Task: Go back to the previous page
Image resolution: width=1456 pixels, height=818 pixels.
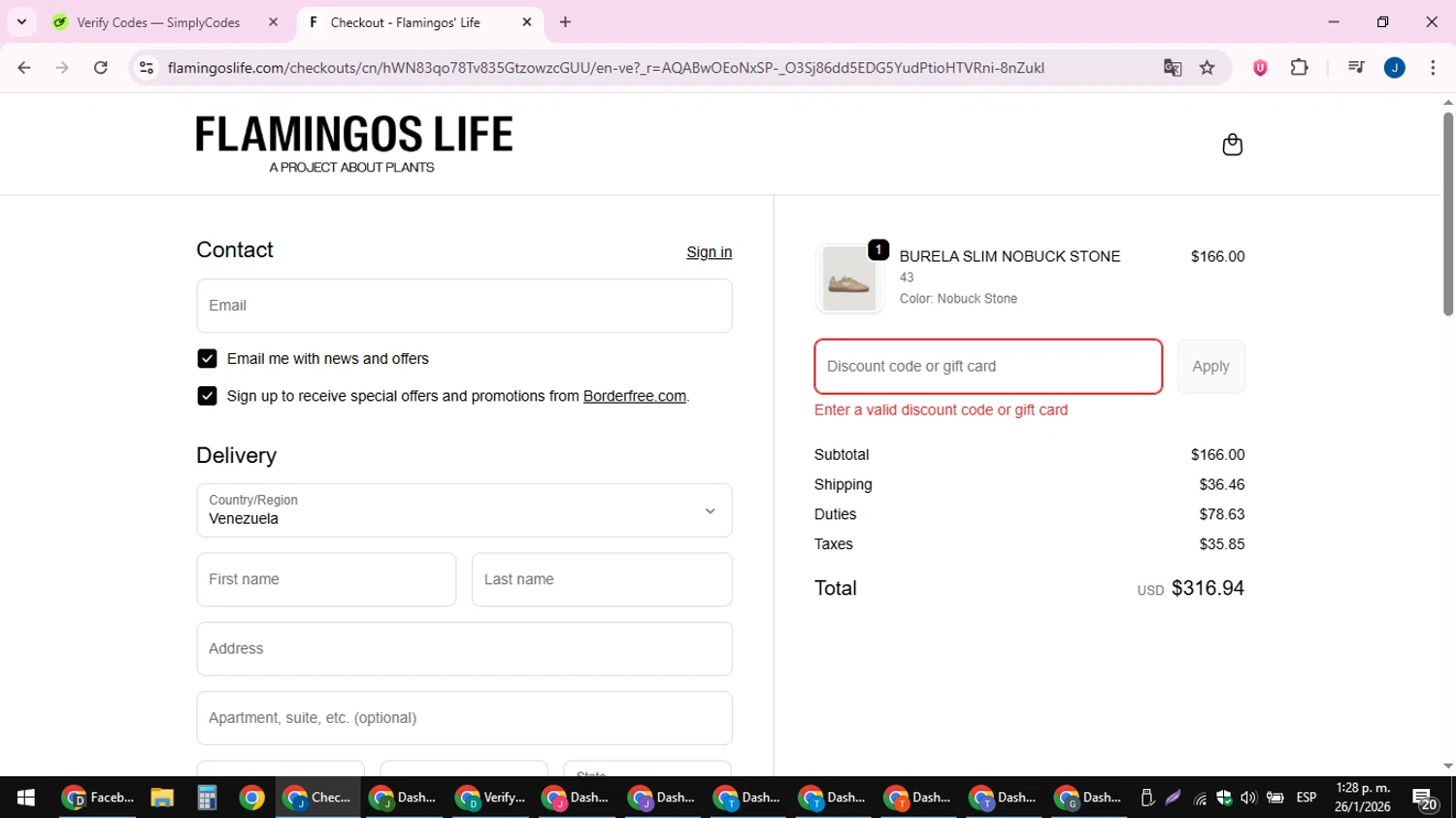Action: (x=24, y=68)
